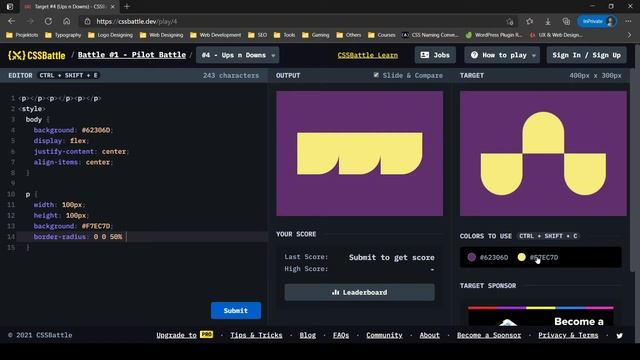Screen dimensions: 640x360
Task: Open the Leaderboard
Action: pos(360,292)
